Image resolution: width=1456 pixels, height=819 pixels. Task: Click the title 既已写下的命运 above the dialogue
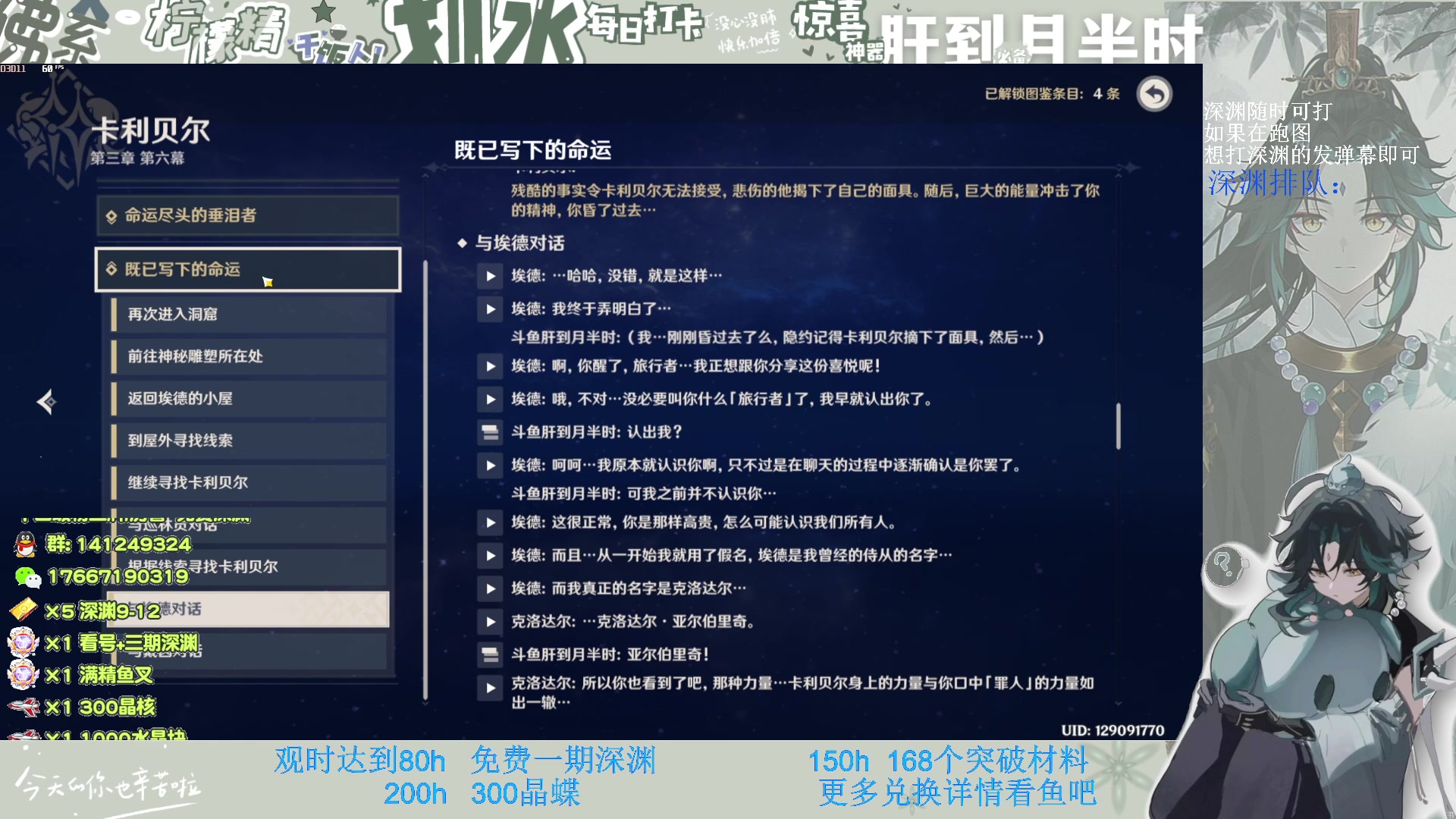pos(532,150)
